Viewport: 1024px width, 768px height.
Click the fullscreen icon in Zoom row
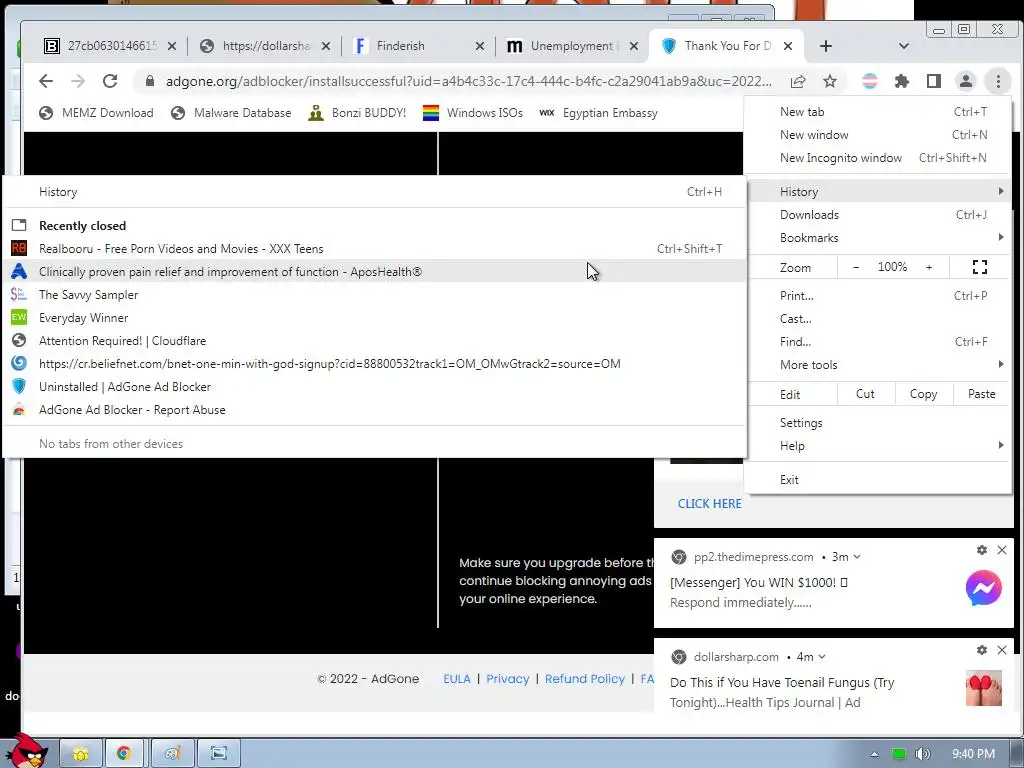coord(980,267)
